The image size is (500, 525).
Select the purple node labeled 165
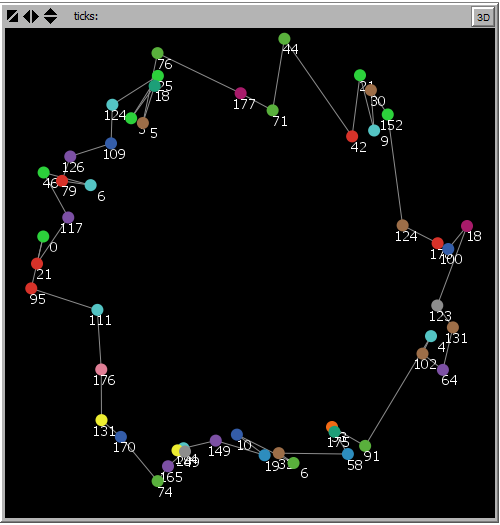[168, 466]
